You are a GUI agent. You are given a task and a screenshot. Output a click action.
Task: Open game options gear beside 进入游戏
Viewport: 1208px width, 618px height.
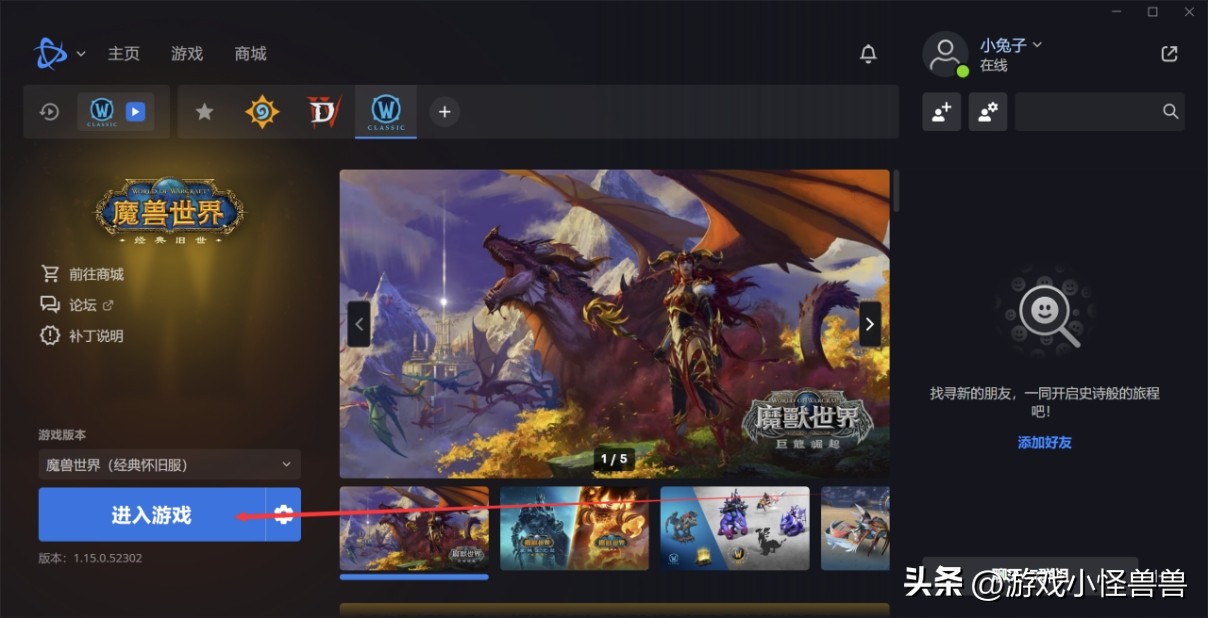(x=284, y=515)
